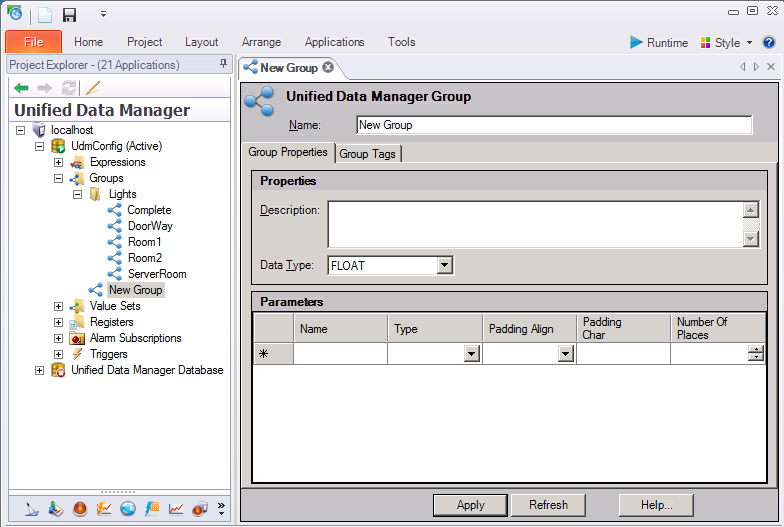Open the Data Type dropdown
784x527 pixels.
[x=445, y=266]
